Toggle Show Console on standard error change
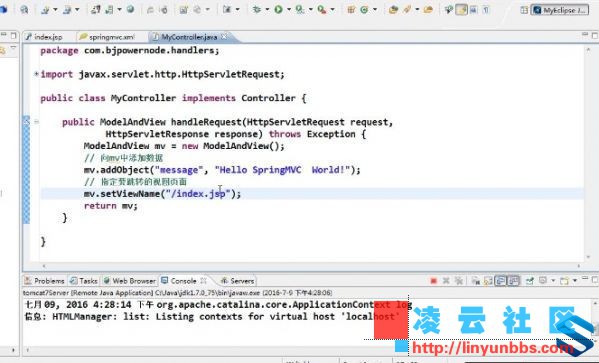The image size is (599, 363). point(514,281)
